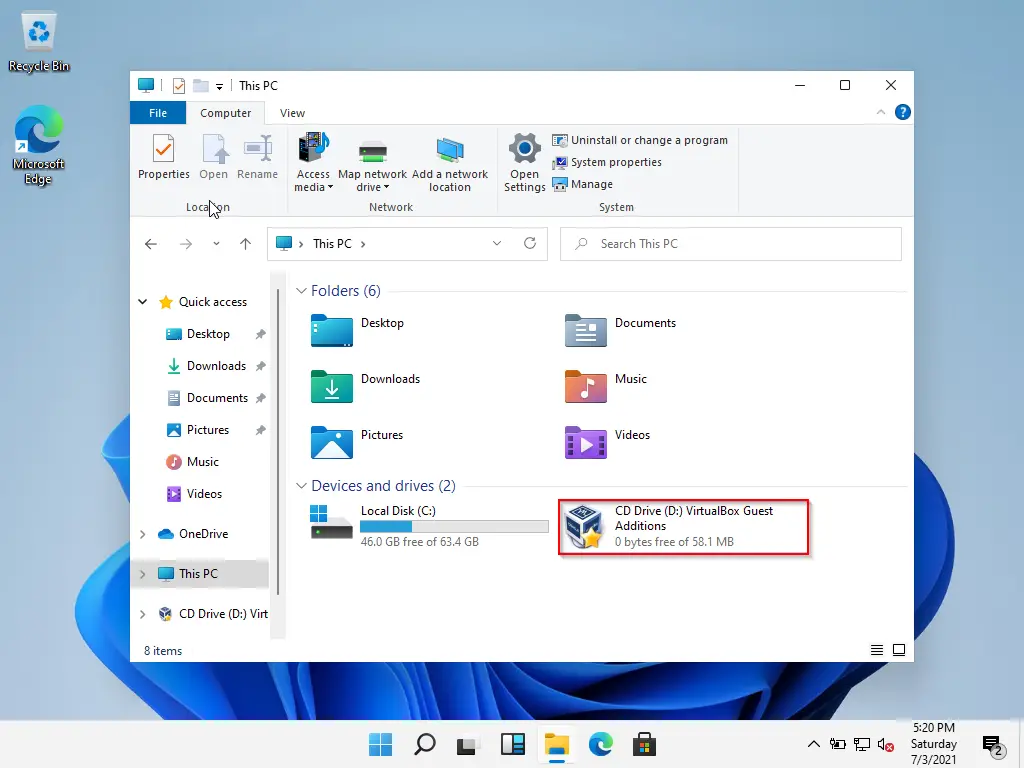1024x768 pixels.
Task: Select OneDrive in the navigation pane
Action: [x=194, y=534]
